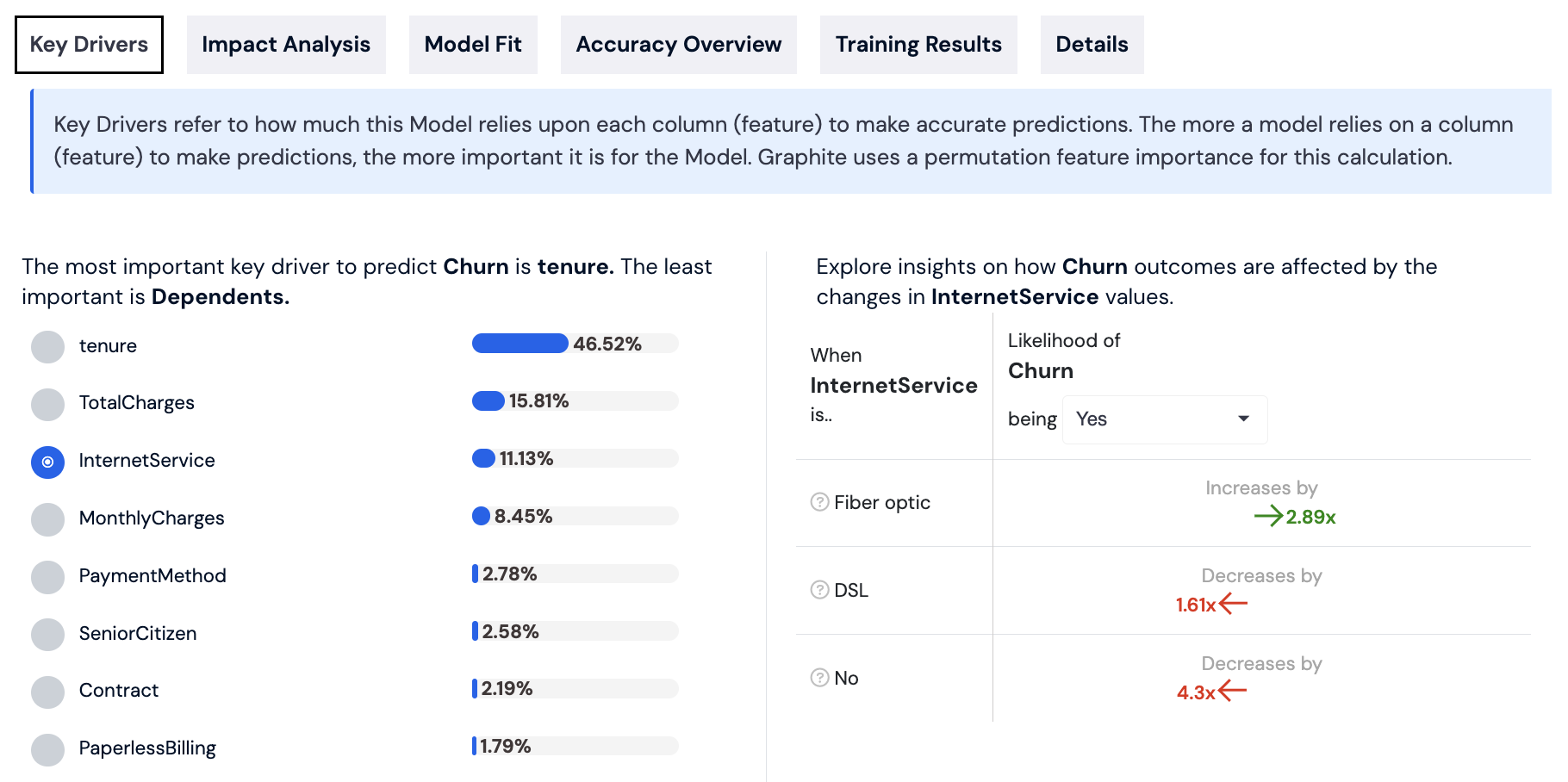Open the Churn being Yes dropdown
This screenshot has height=782, width=1568.
click(1164, 419)
